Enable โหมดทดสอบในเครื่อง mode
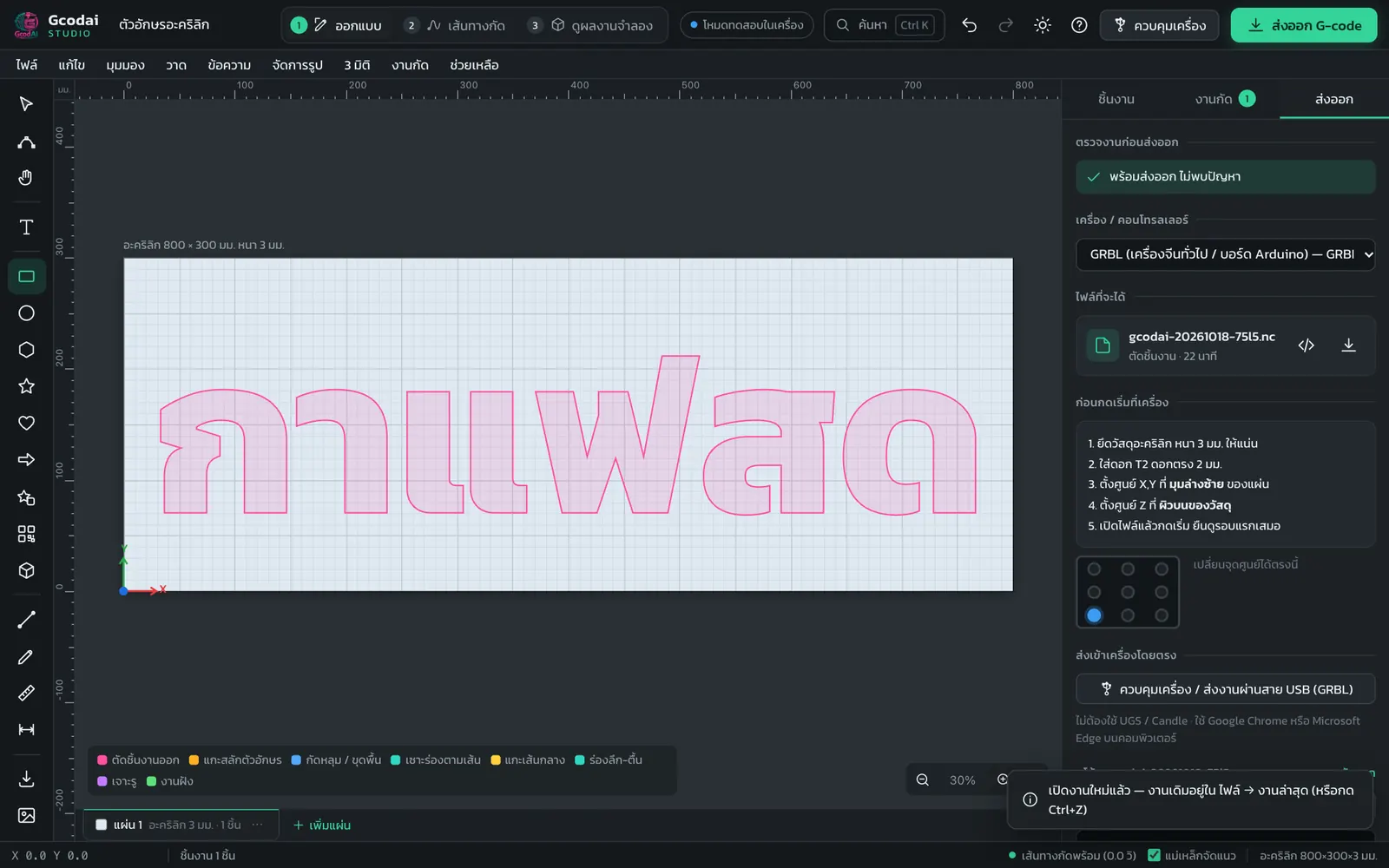This screenshot has height=868, width=1389. tap(747, 25)
